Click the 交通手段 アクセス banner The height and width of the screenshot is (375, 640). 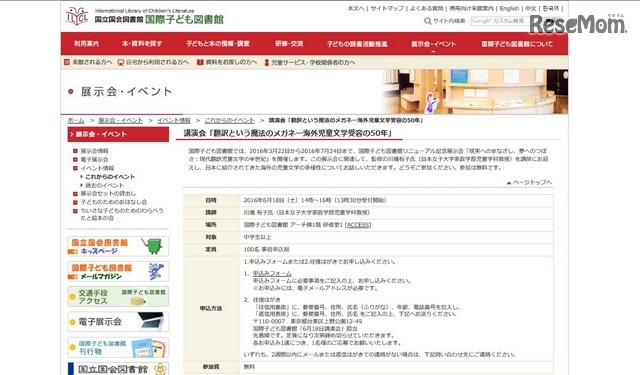(x=118, y=297)
